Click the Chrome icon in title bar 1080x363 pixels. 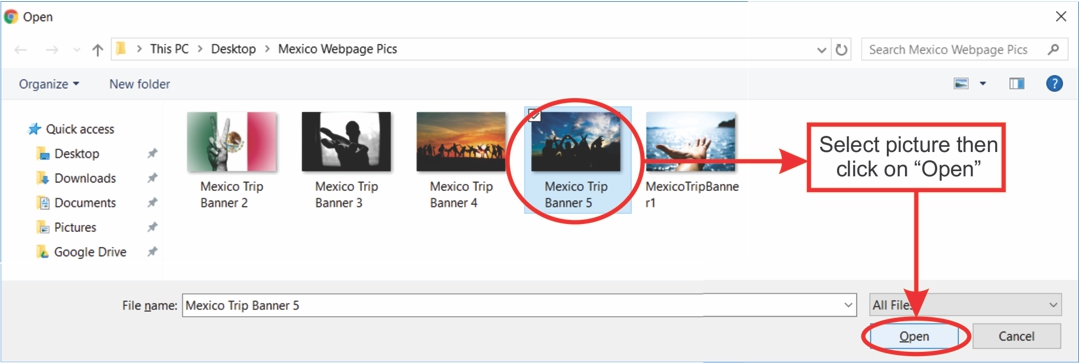[x=11, y=17]
